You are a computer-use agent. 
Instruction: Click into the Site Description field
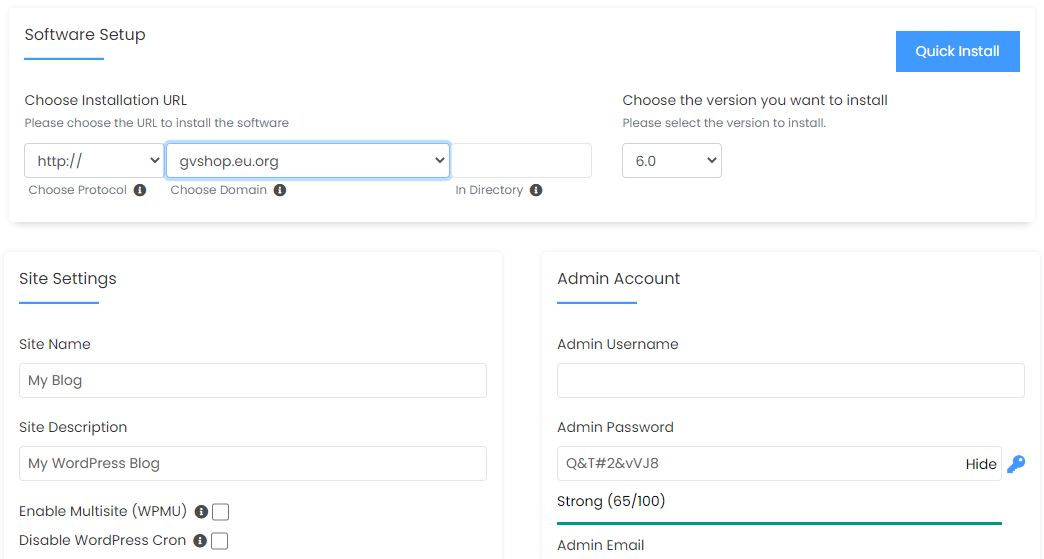[252, 464]
